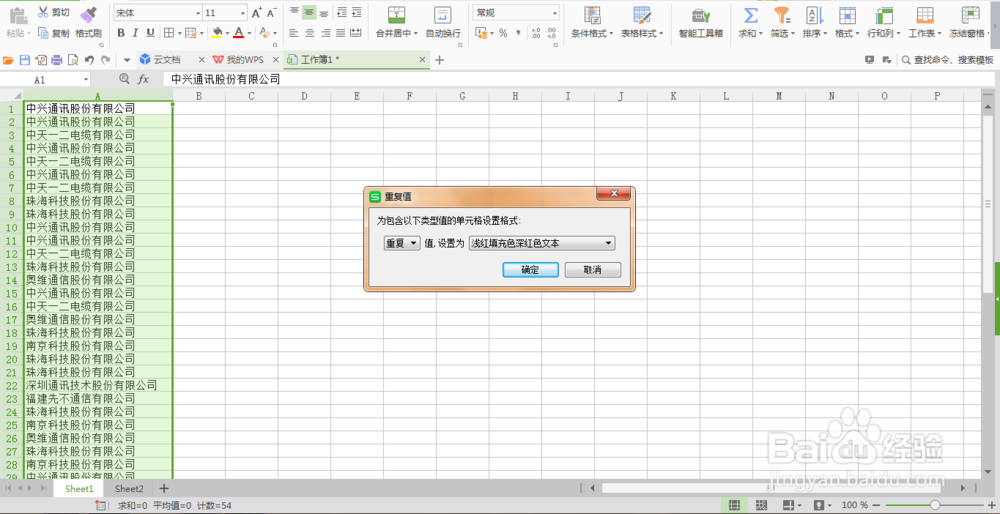Toggle middle vertical alignment
The width and height of the screenshot is (1000, 514).
click(x=309, y=12)
